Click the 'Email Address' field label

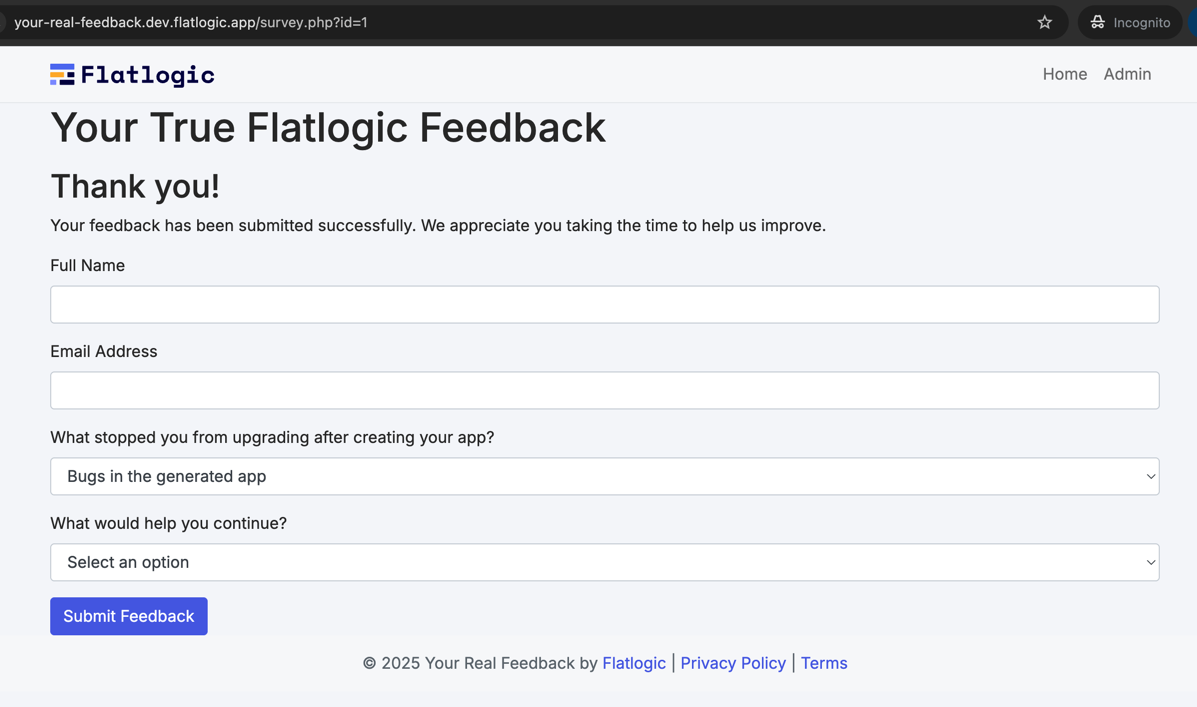(104, 351)
